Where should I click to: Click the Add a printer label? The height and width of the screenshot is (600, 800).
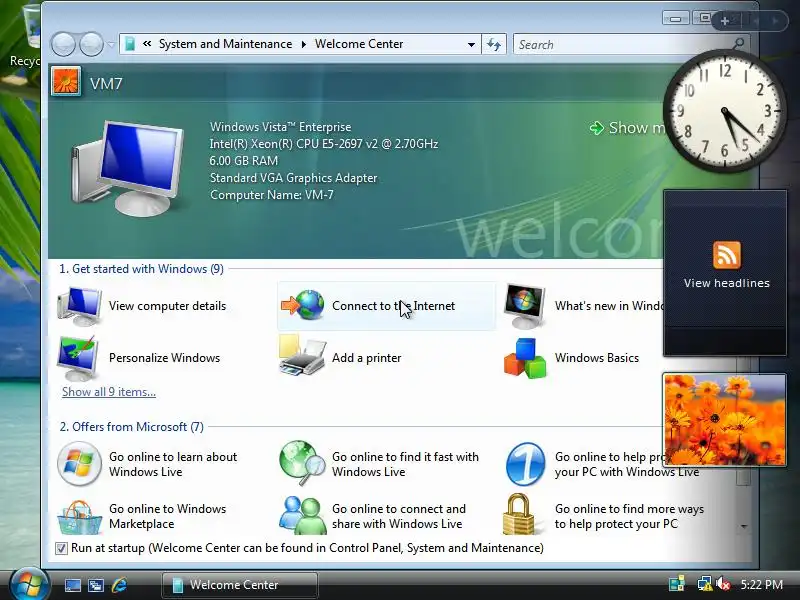[366, 358]
